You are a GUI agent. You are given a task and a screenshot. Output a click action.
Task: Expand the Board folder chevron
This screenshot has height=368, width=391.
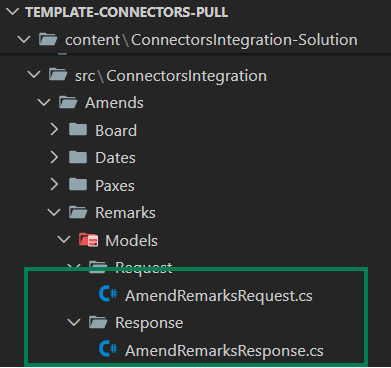54,130
